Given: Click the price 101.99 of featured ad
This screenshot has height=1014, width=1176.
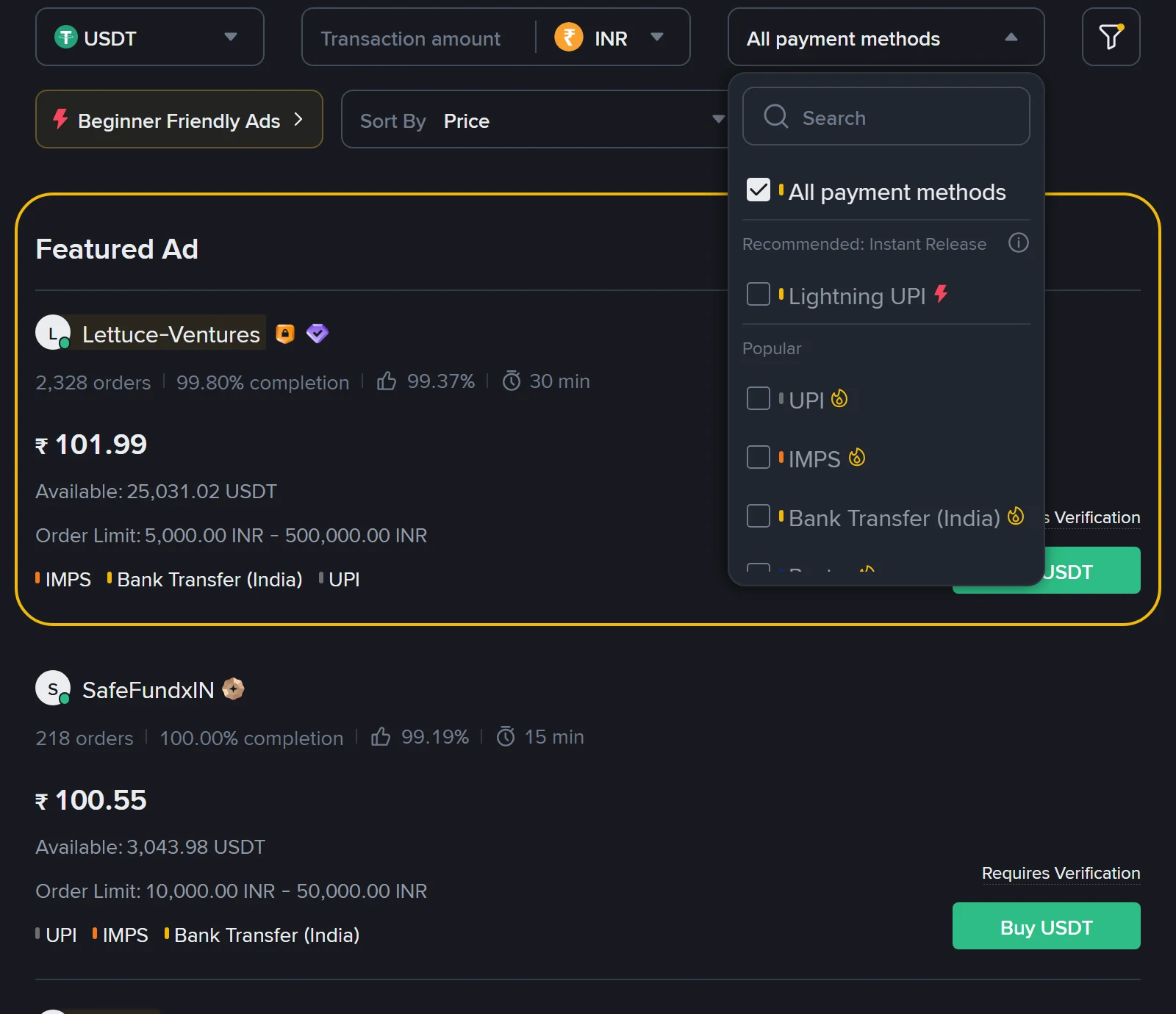Looking at the screenshot, I should pyautogui.click(x=91, y=445).
